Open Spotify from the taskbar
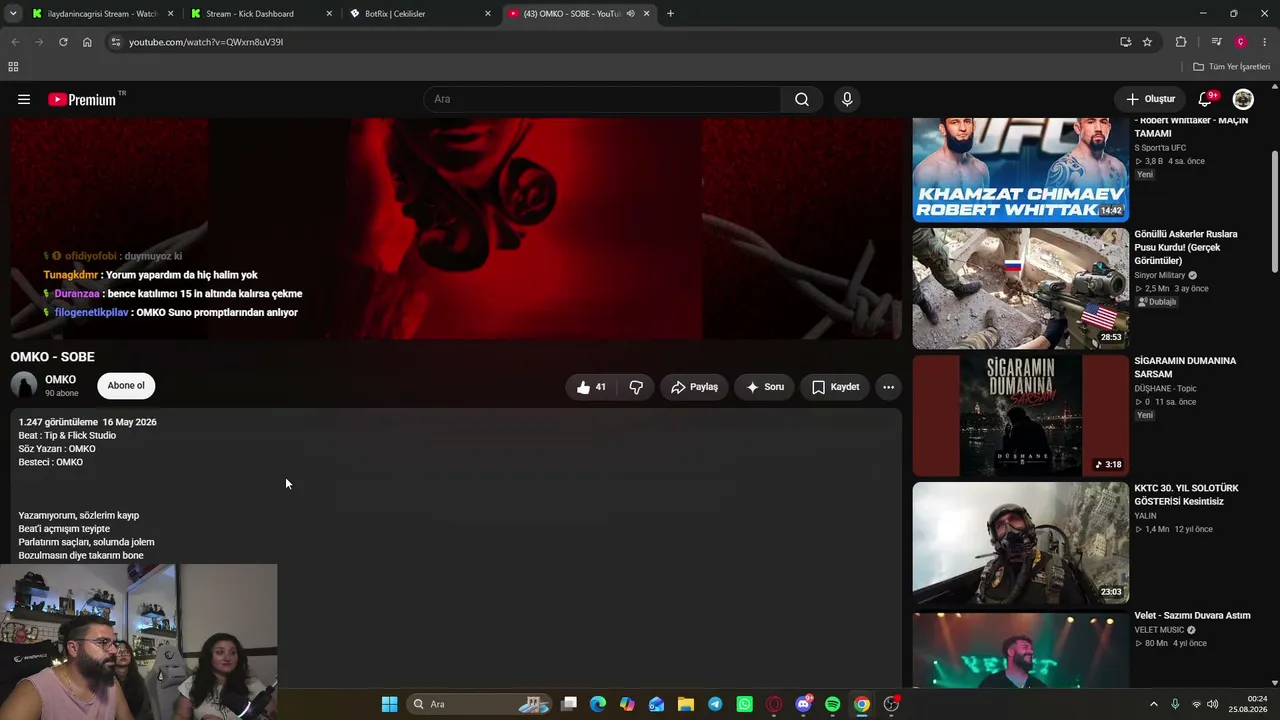 pos(833,704)
